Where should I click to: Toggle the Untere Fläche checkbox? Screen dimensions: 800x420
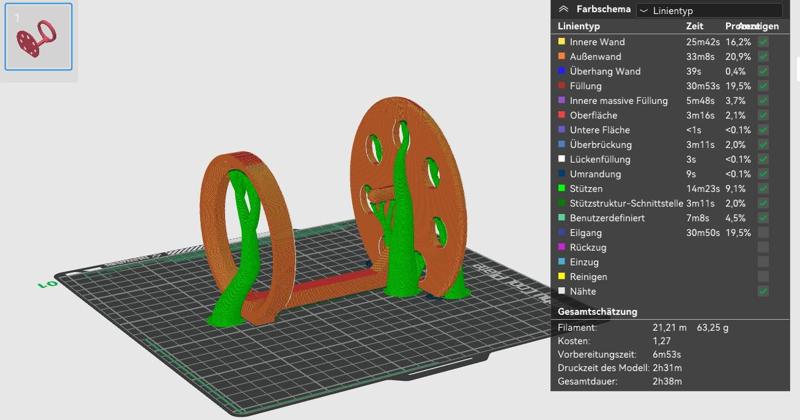pos(763,130)
